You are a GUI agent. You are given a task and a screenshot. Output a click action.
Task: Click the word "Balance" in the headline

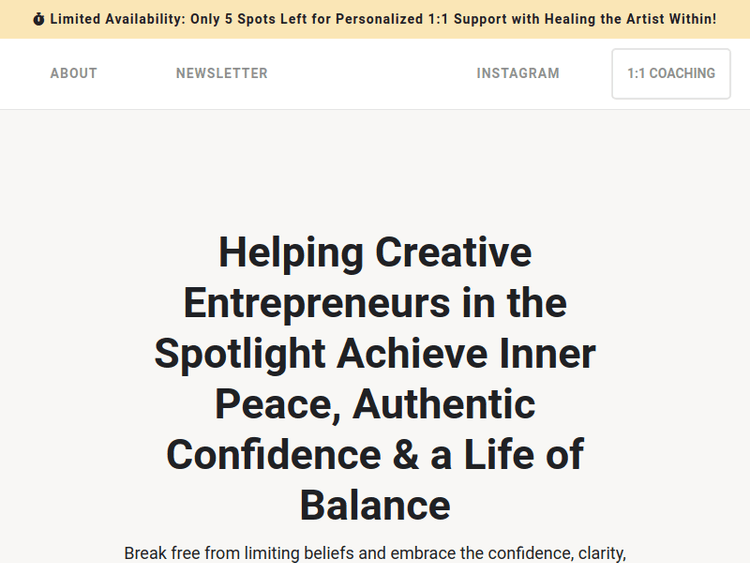coord(375,505)
